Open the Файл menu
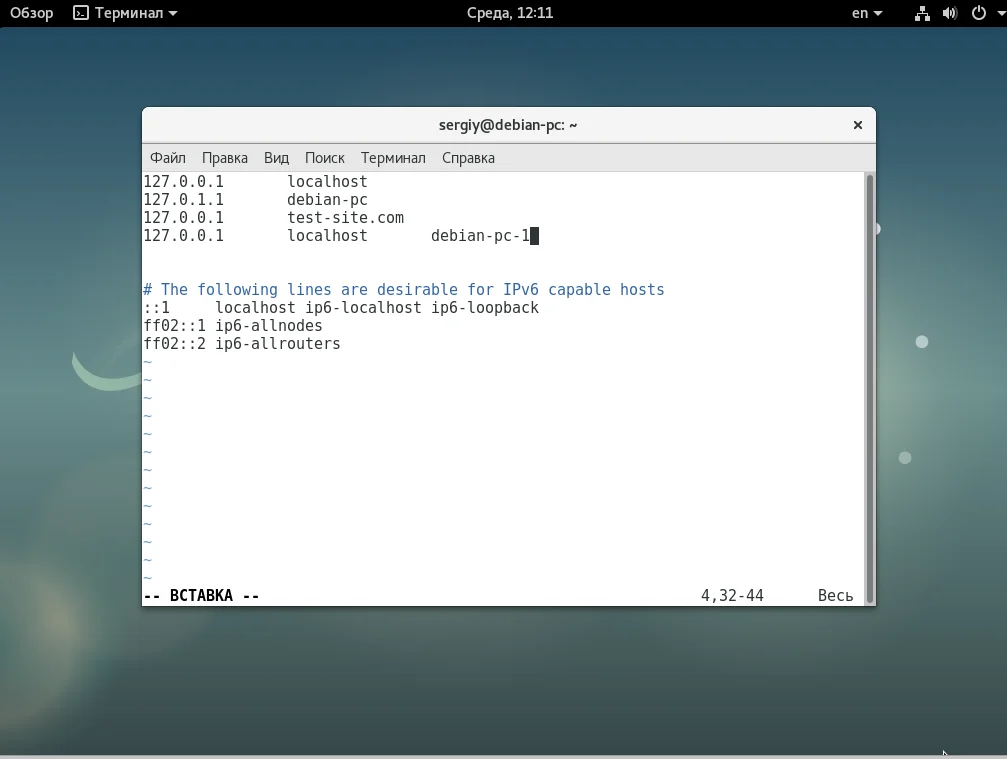 [x=168, y=158]
